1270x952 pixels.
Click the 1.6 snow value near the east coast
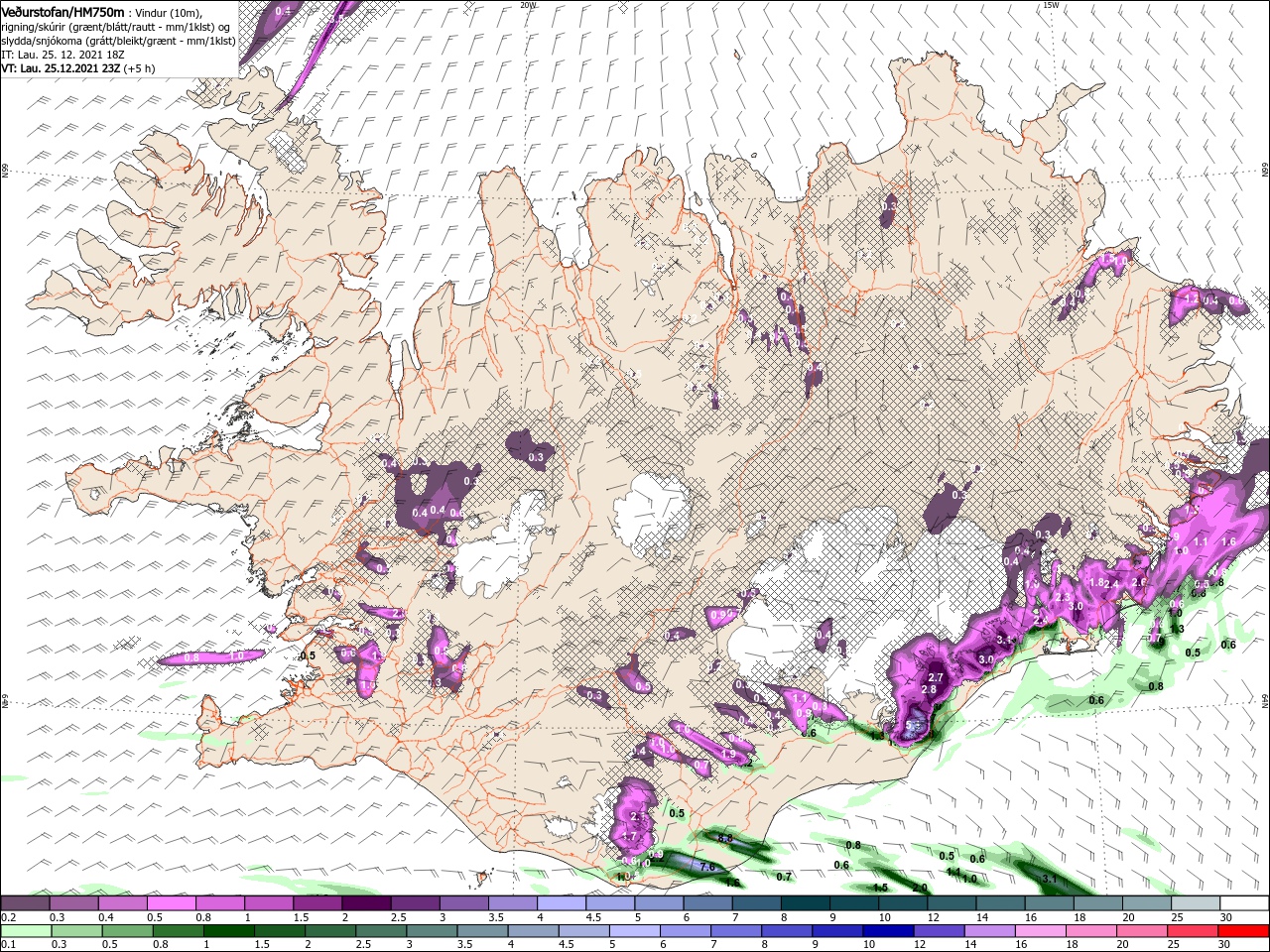pos(1228,542)
